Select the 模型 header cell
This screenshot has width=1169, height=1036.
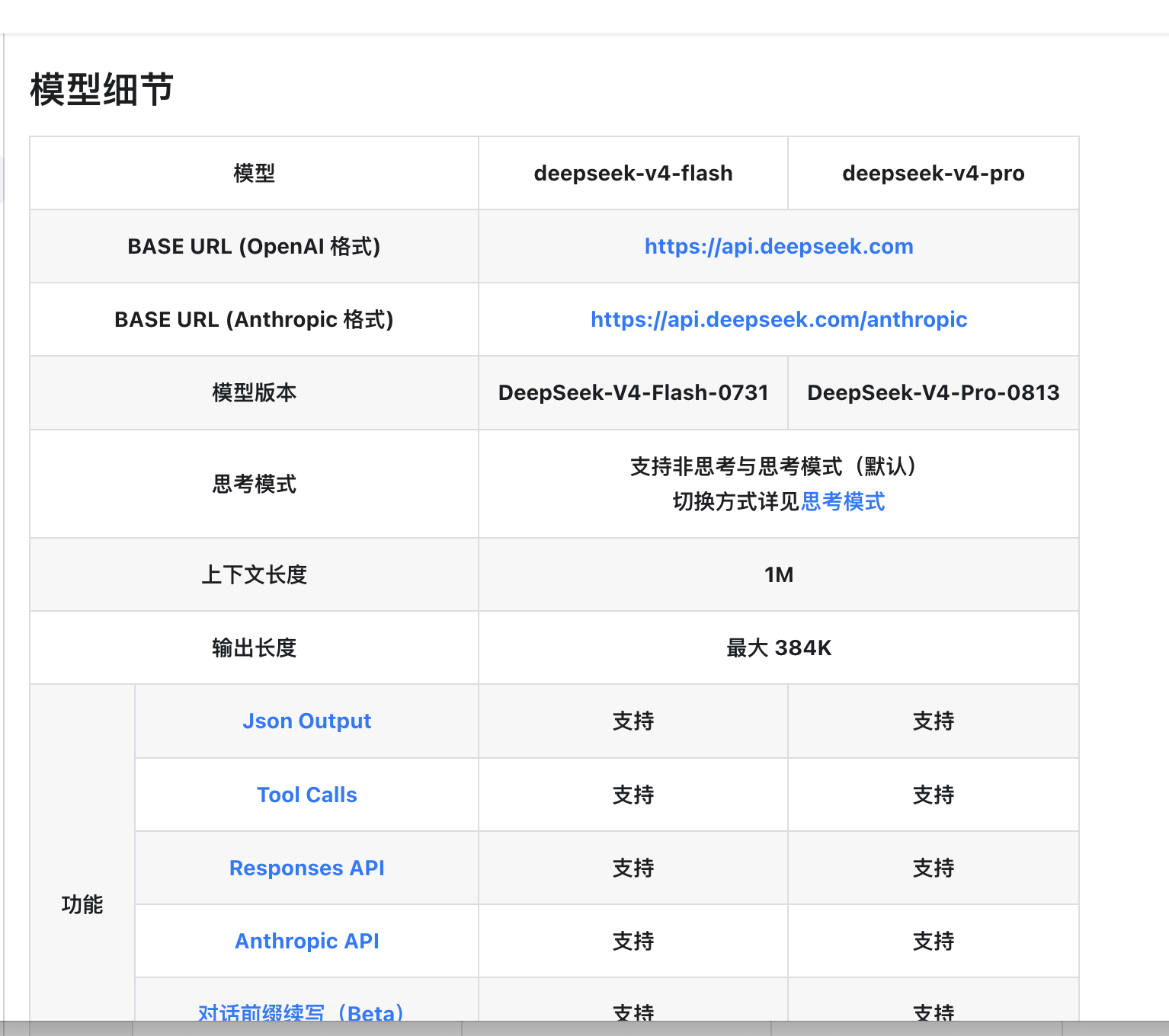point(254,173)
